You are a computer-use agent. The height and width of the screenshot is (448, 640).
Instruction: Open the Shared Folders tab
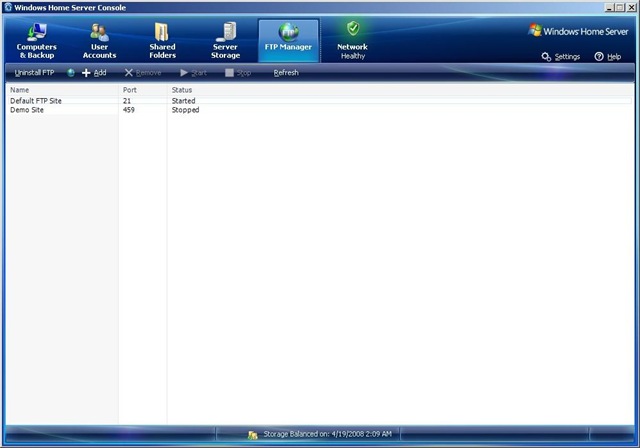coord(162,41)
